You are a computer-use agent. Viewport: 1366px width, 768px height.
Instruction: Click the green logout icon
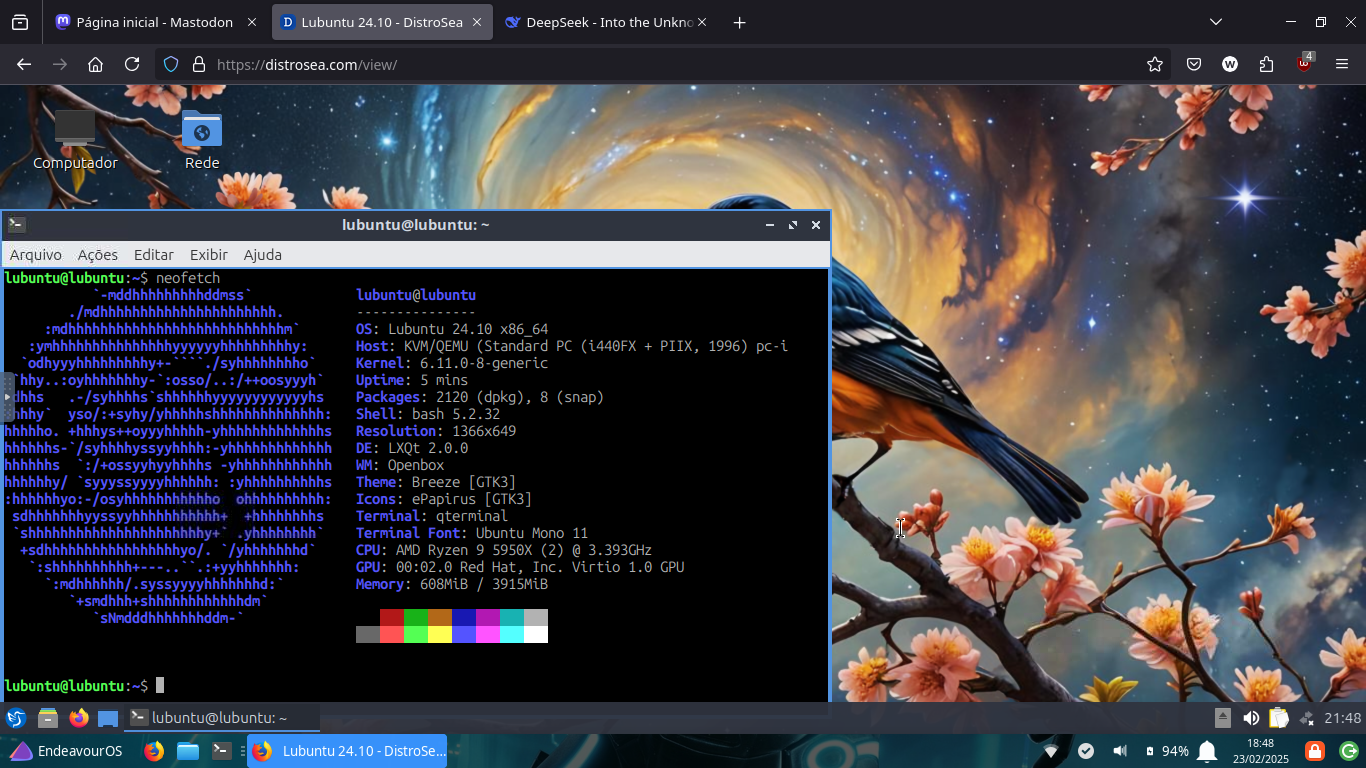pos(1348,751)
